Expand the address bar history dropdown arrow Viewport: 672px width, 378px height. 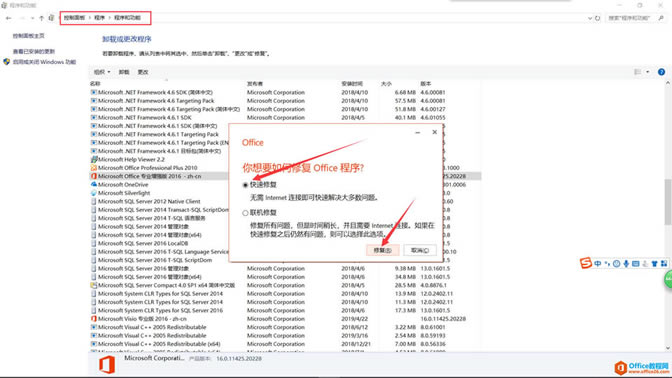pyautogui.click(x=590, y=18)
